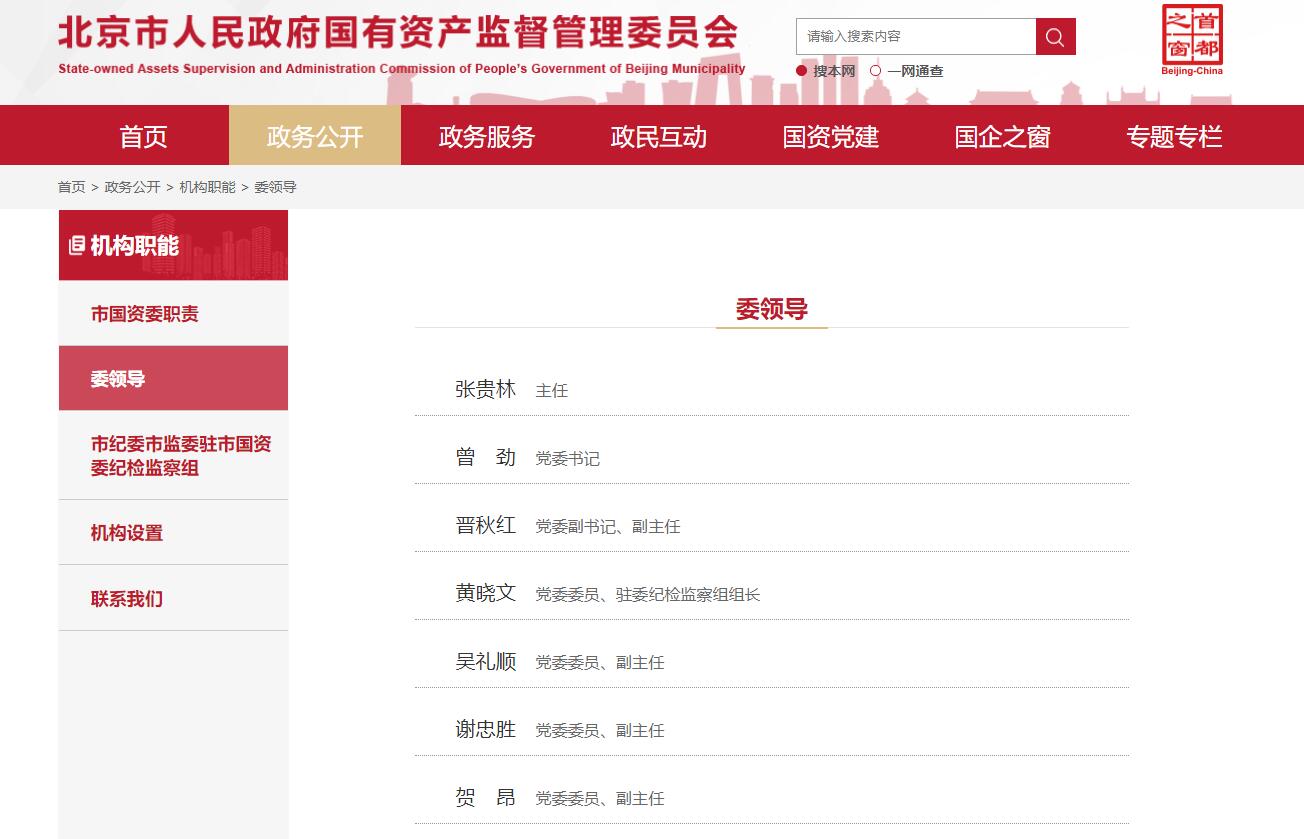Image resolution: width=1304 pixels, height=839 pixels.
Task: Click the 党委委员、驻委纪检监察组组长 title text
Action: [x=648, y=595]
